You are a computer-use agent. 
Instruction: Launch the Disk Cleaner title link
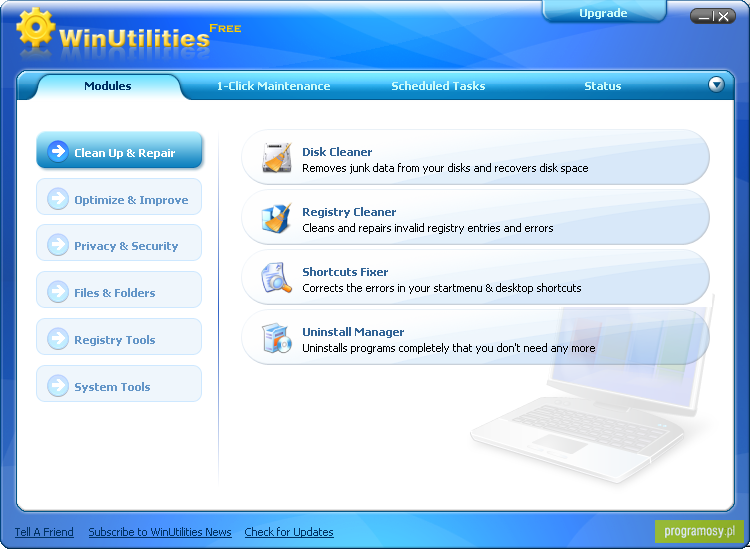coord(337,152)
